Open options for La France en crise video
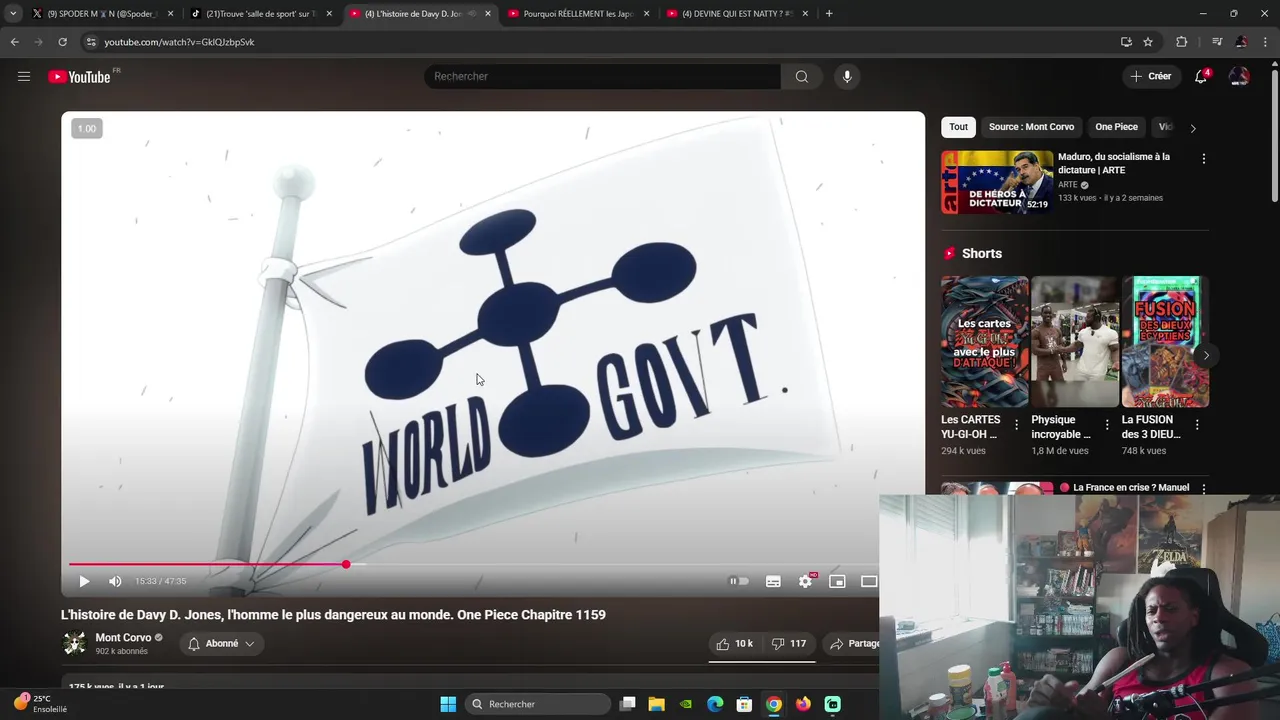This screenshot has height=720, width=1280. (1203, 489)
